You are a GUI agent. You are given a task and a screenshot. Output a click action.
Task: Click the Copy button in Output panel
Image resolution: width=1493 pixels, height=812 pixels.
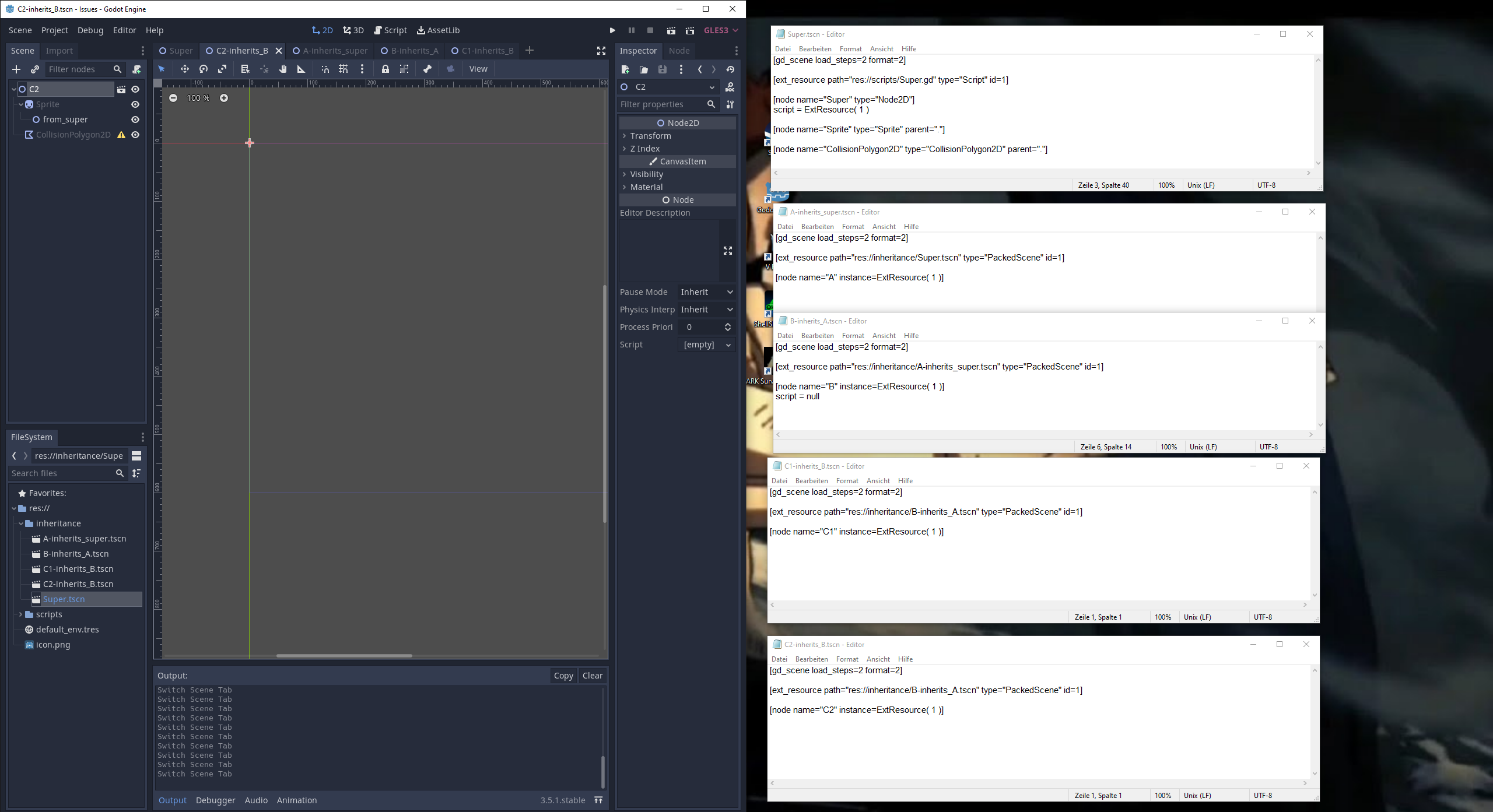[x=562, y=675]
